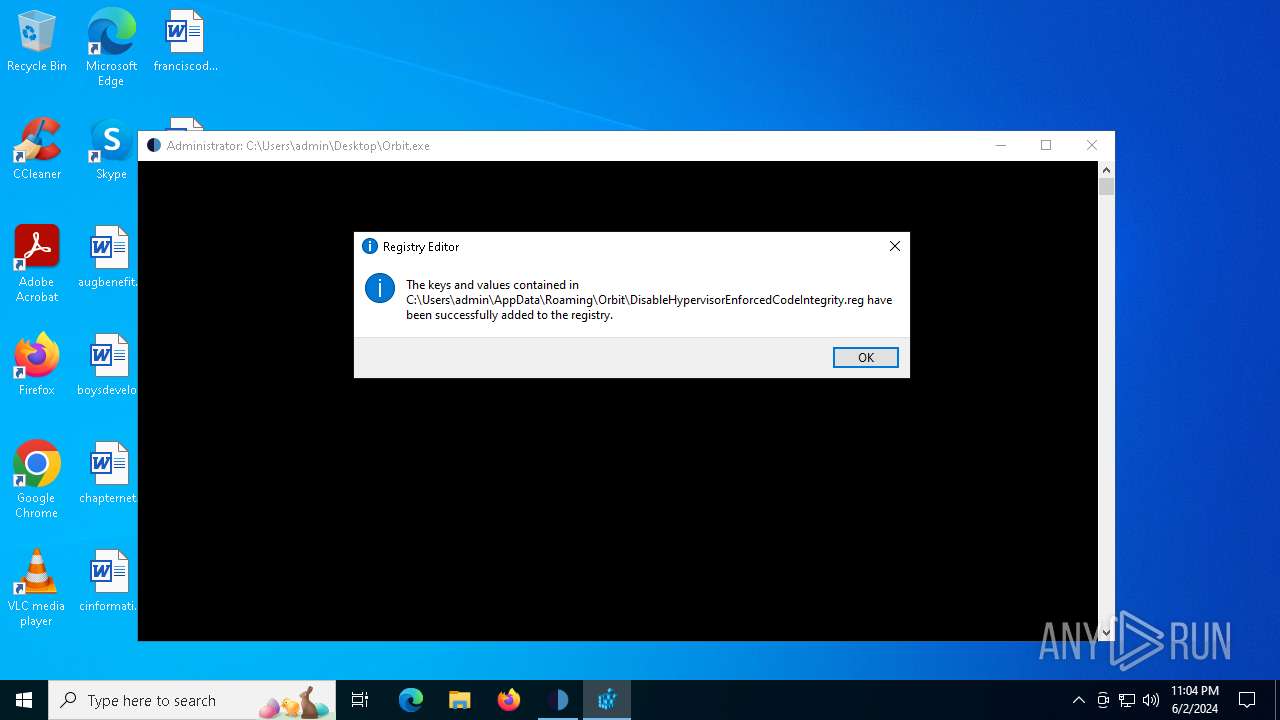
Task: Open Firefox from the taskbar
Action: (508, 700)
